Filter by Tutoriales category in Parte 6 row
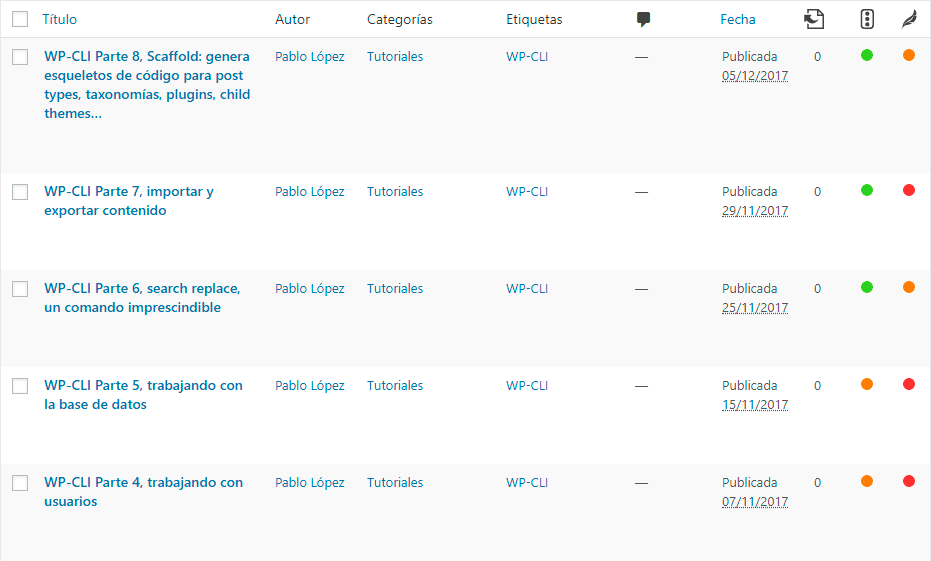The image size is (931, 561). click(395, 289)
